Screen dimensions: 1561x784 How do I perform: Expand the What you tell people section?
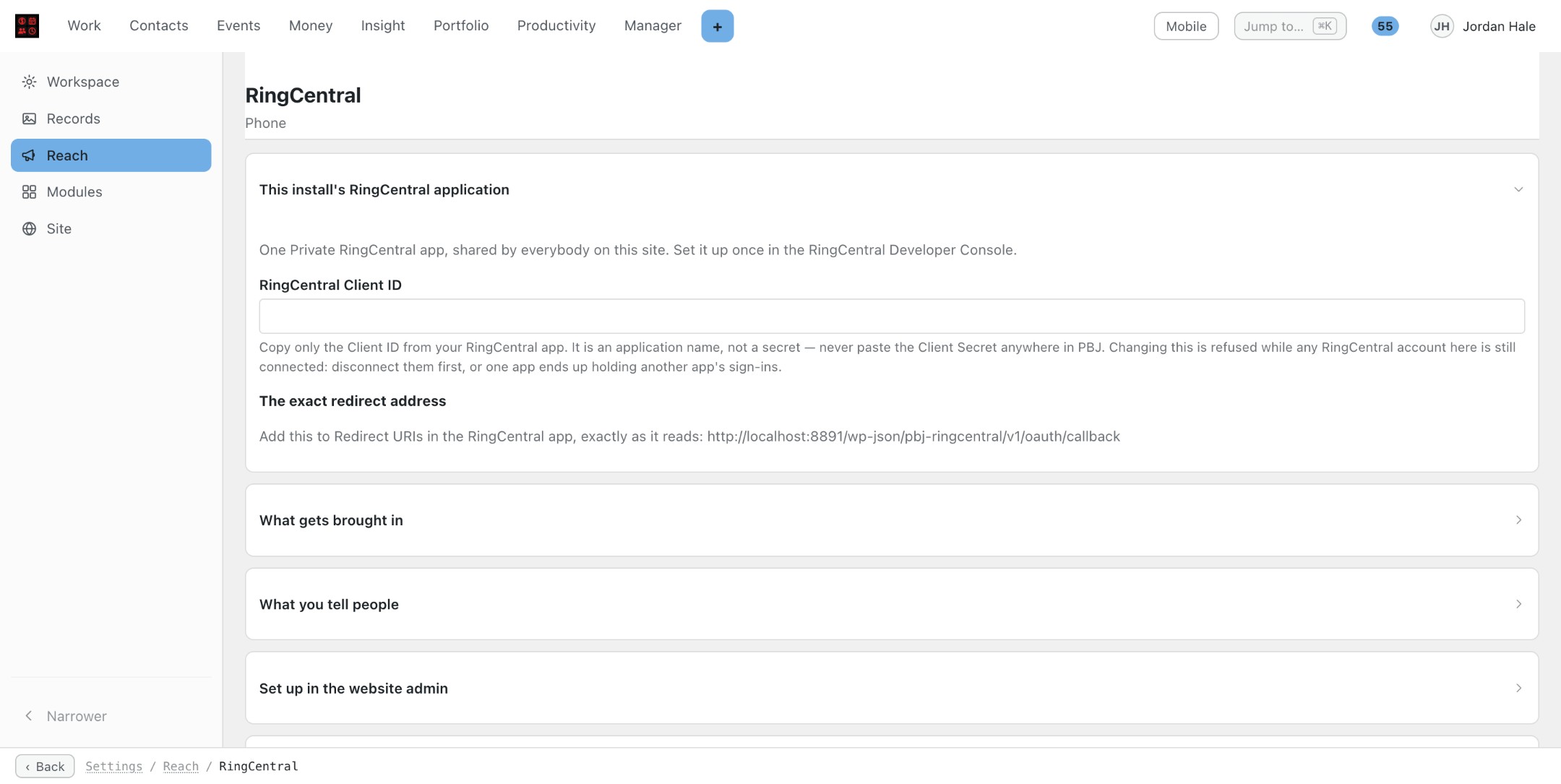point(892,604)
